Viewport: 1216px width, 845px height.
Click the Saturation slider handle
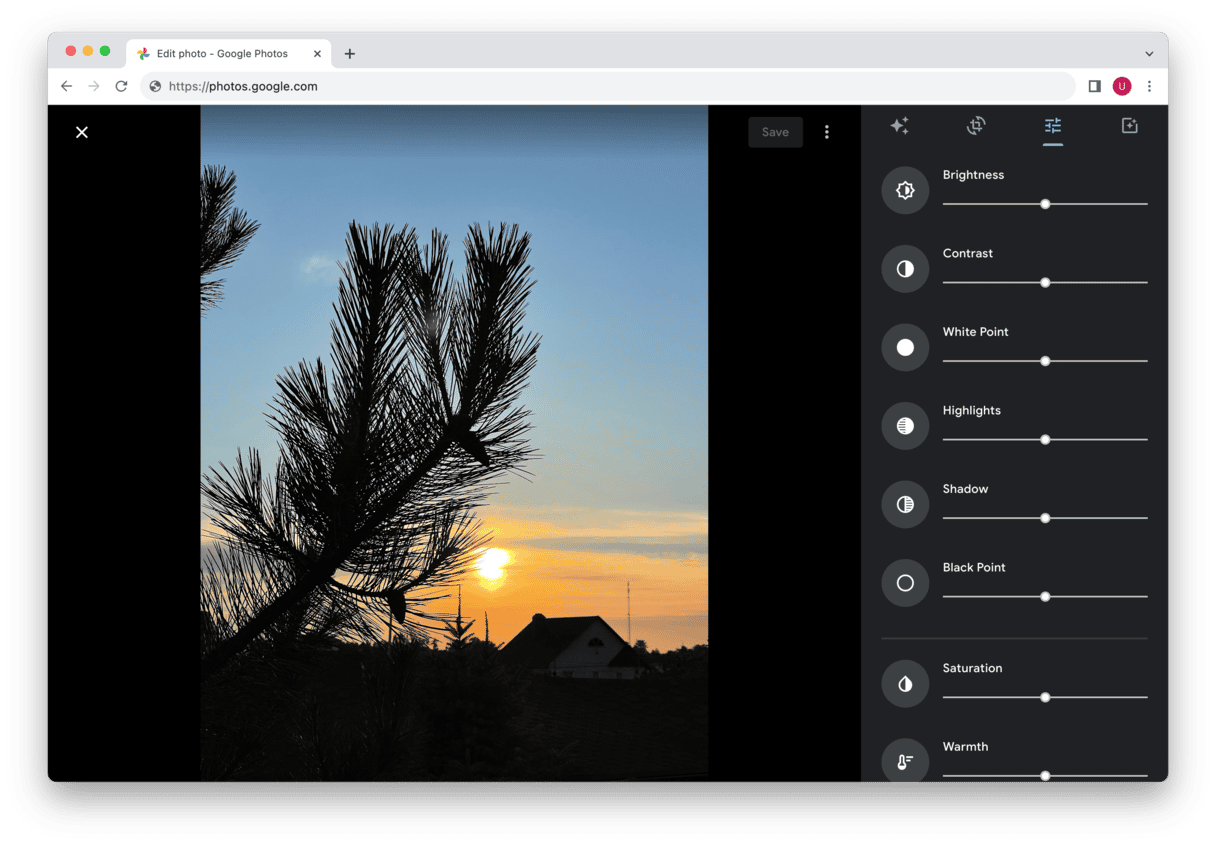point(1045,698)
